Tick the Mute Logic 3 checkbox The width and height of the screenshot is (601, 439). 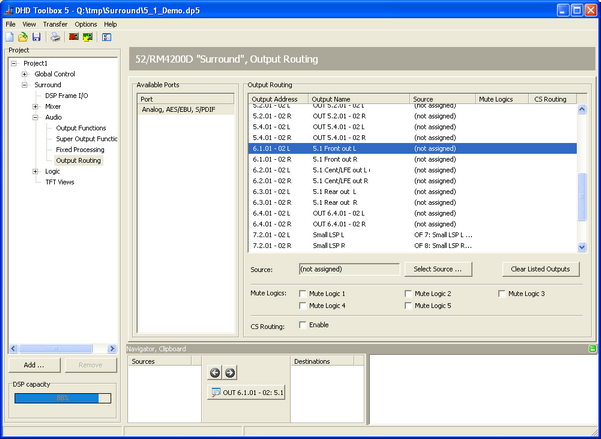(502, 293)
